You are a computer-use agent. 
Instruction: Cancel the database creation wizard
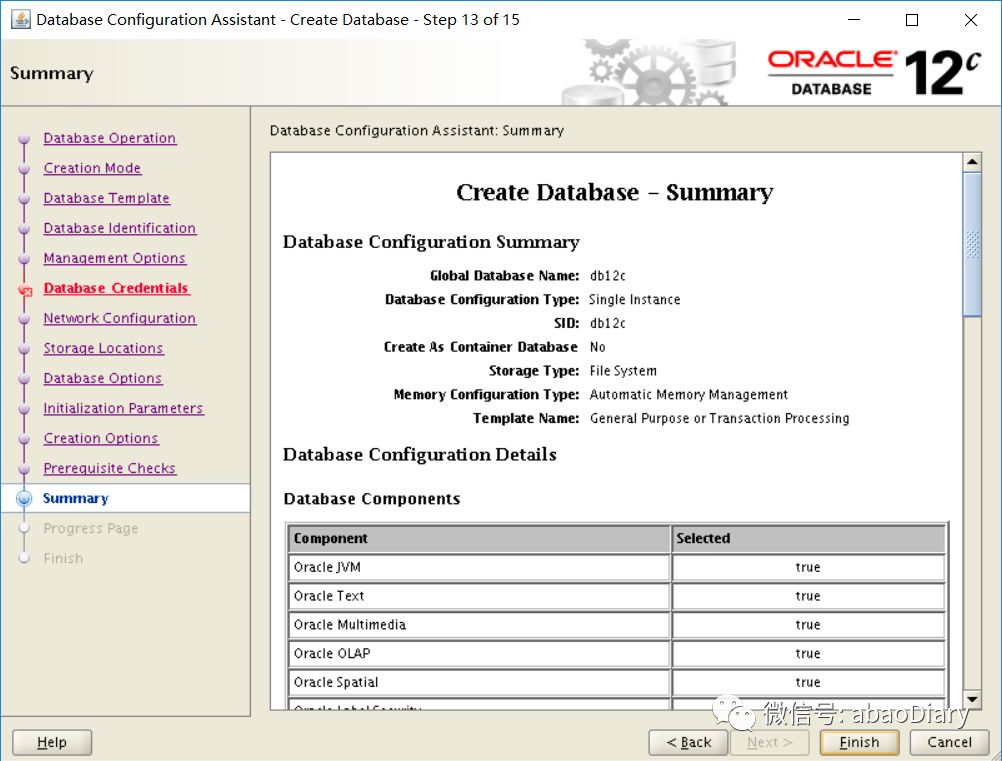point(948,742)
